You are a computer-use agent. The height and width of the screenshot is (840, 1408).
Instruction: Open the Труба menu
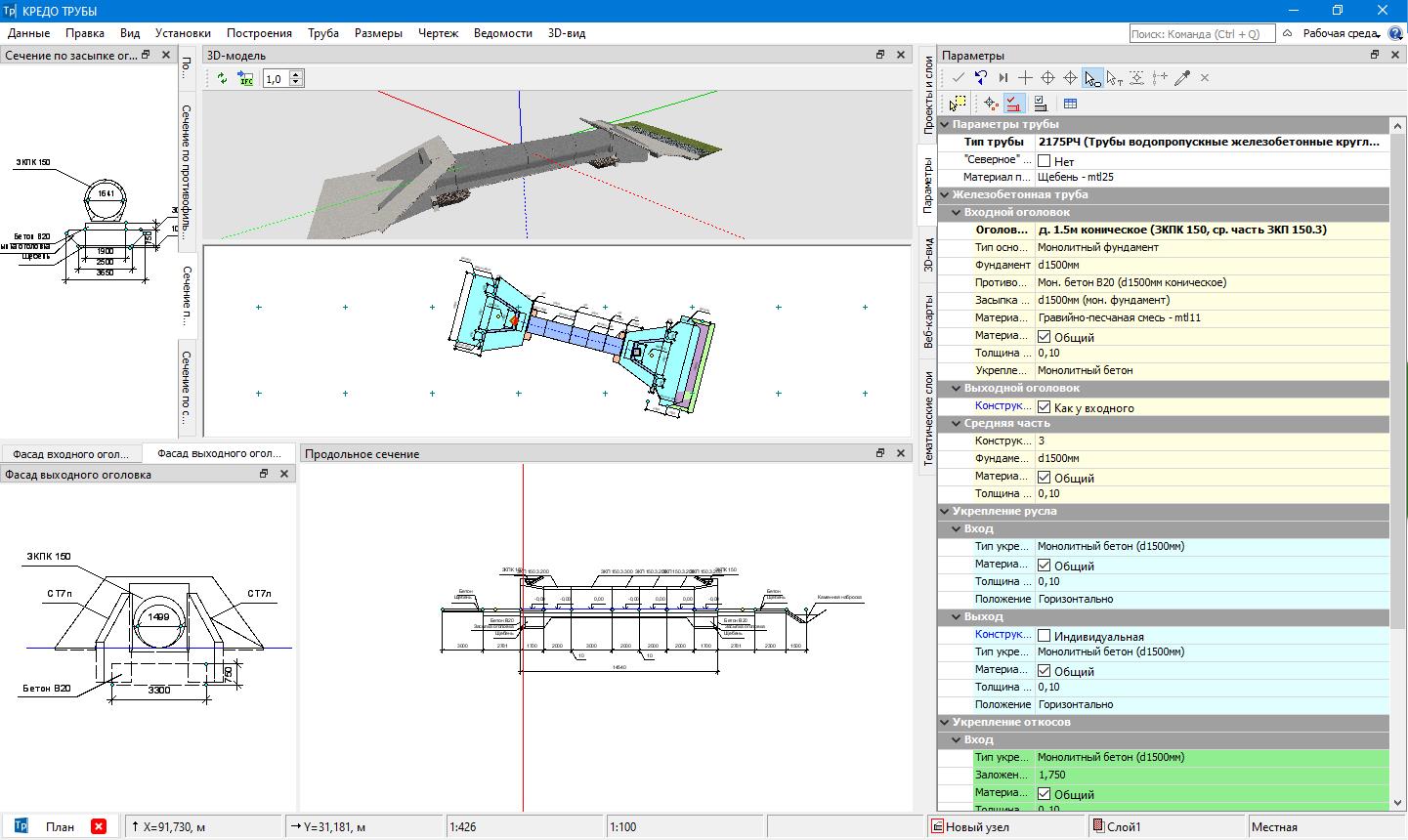pyautogui.click(x=323, y=33)
